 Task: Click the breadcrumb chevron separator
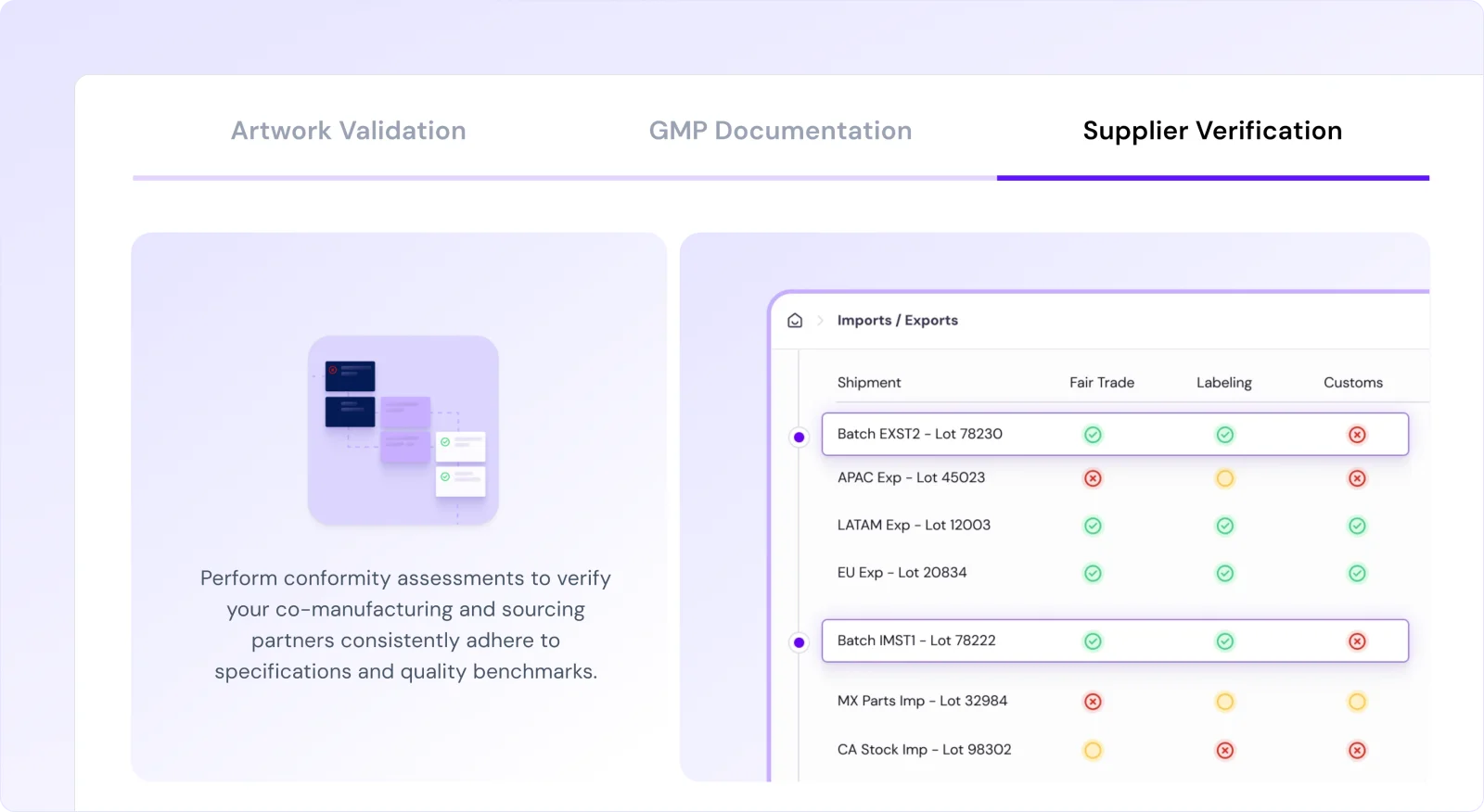tap(820, 321)
